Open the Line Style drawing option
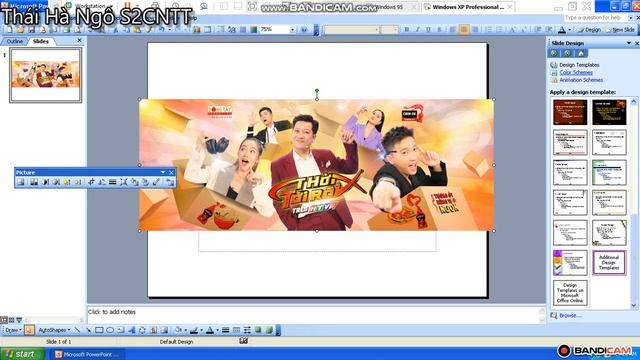 (225, 330)
